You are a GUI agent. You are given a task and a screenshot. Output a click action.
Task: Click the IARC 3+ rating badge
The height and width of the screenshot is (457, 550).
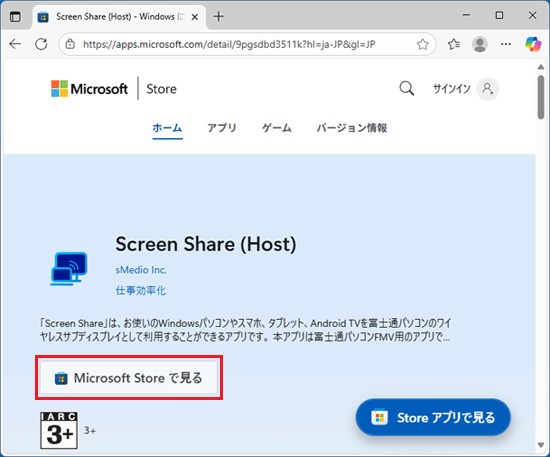59,430
